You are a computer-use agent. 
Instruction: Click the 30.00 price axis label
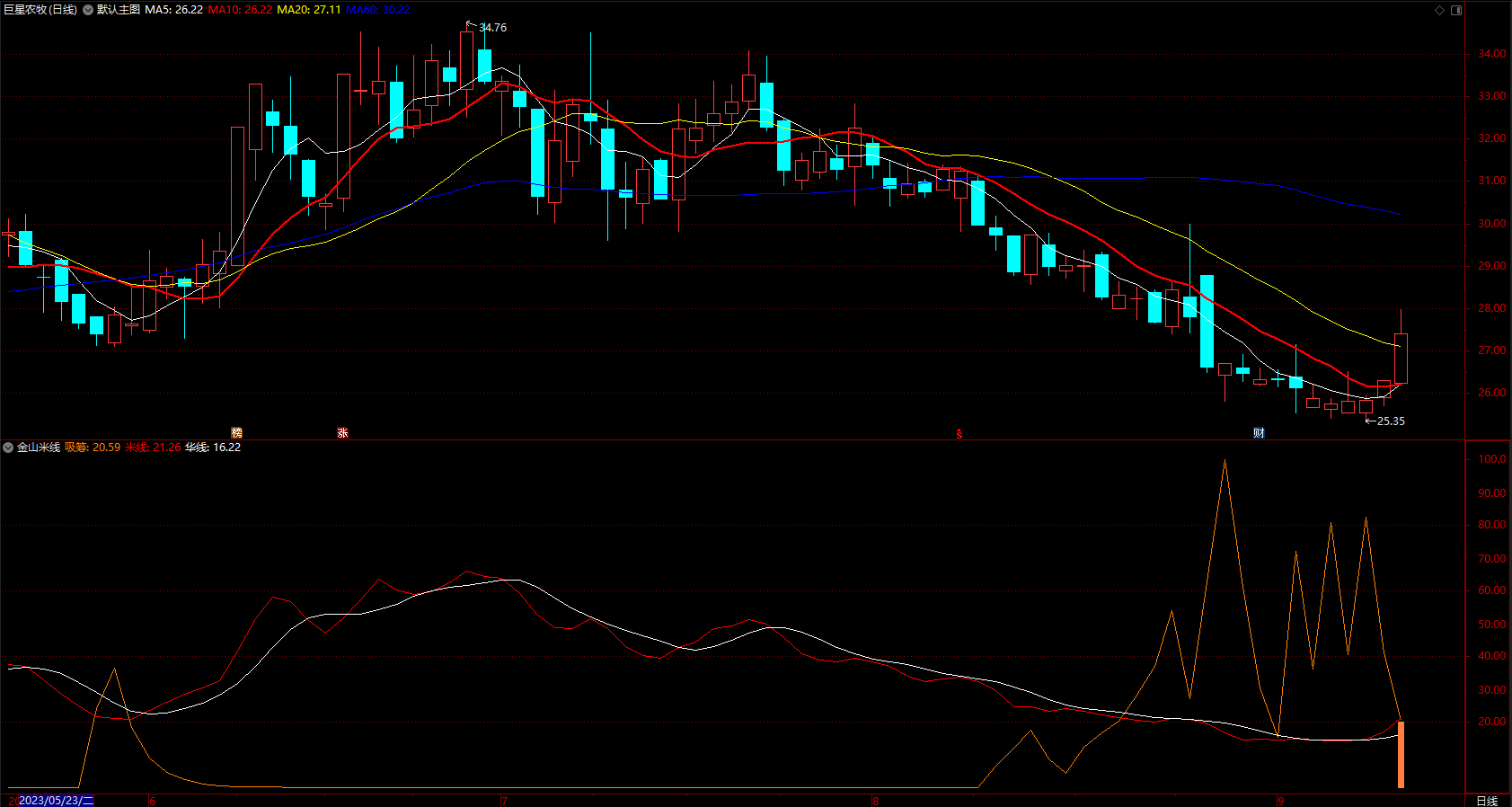pos(1492,224)
